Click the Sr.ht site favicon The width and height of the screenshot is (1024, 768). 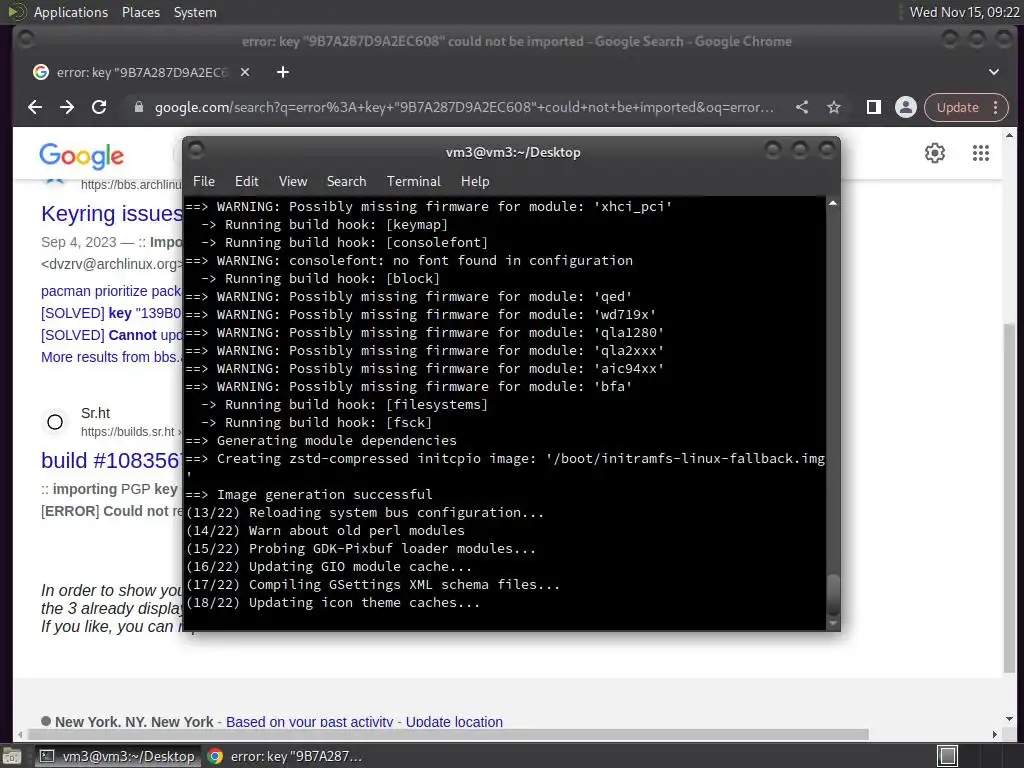[x=55, y=422]
